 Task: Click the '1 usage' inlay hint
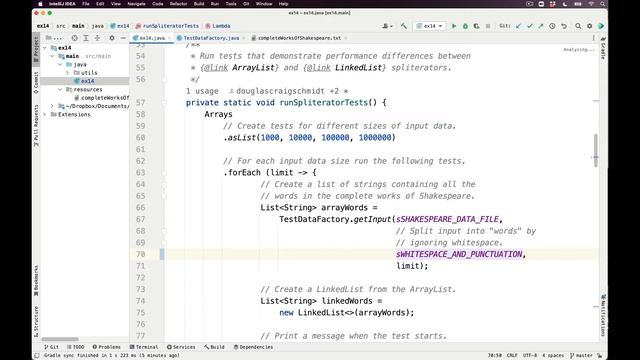click(202, 91)
